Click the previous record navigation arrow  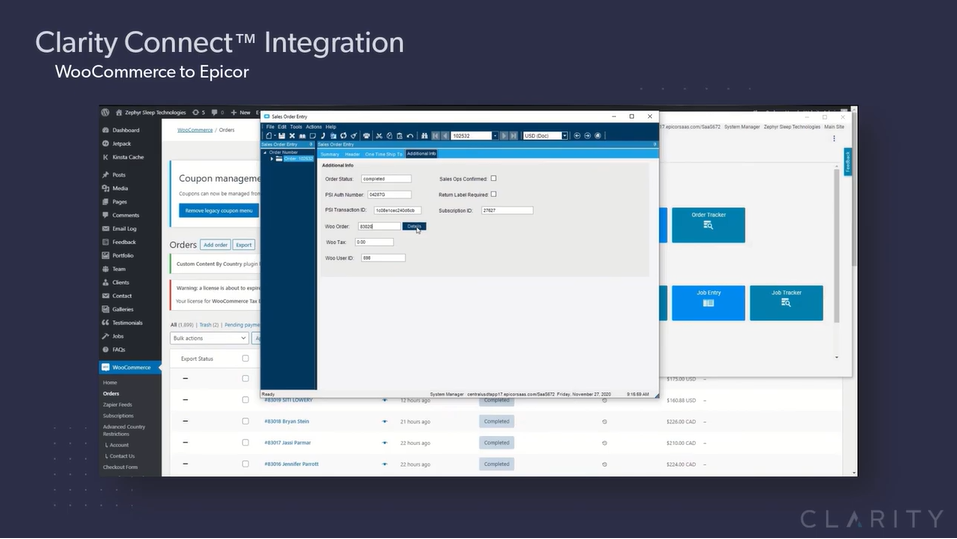point(445,136)
